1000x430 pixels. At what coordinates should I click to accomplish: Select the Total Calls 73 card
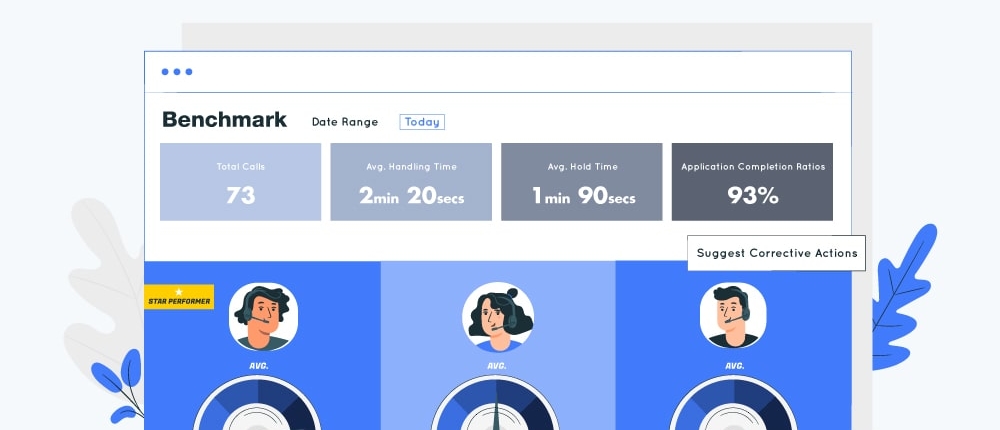pos(240,182)
